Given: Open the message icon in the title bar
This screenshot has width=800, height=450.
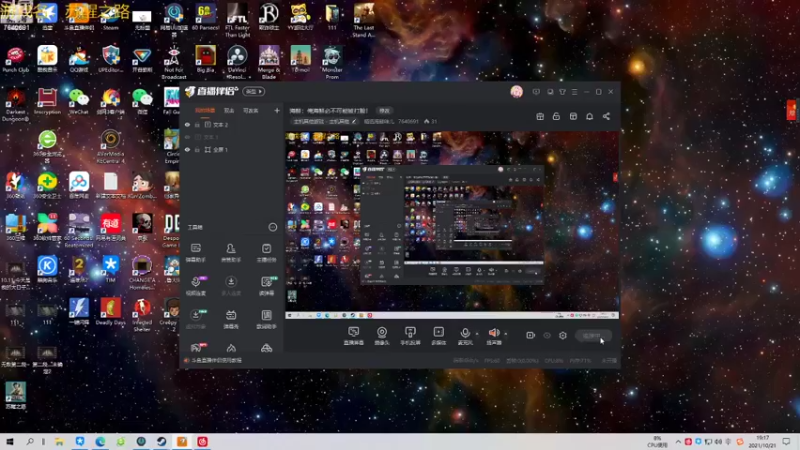Looking at the screenshot, I should click(536, 92).
